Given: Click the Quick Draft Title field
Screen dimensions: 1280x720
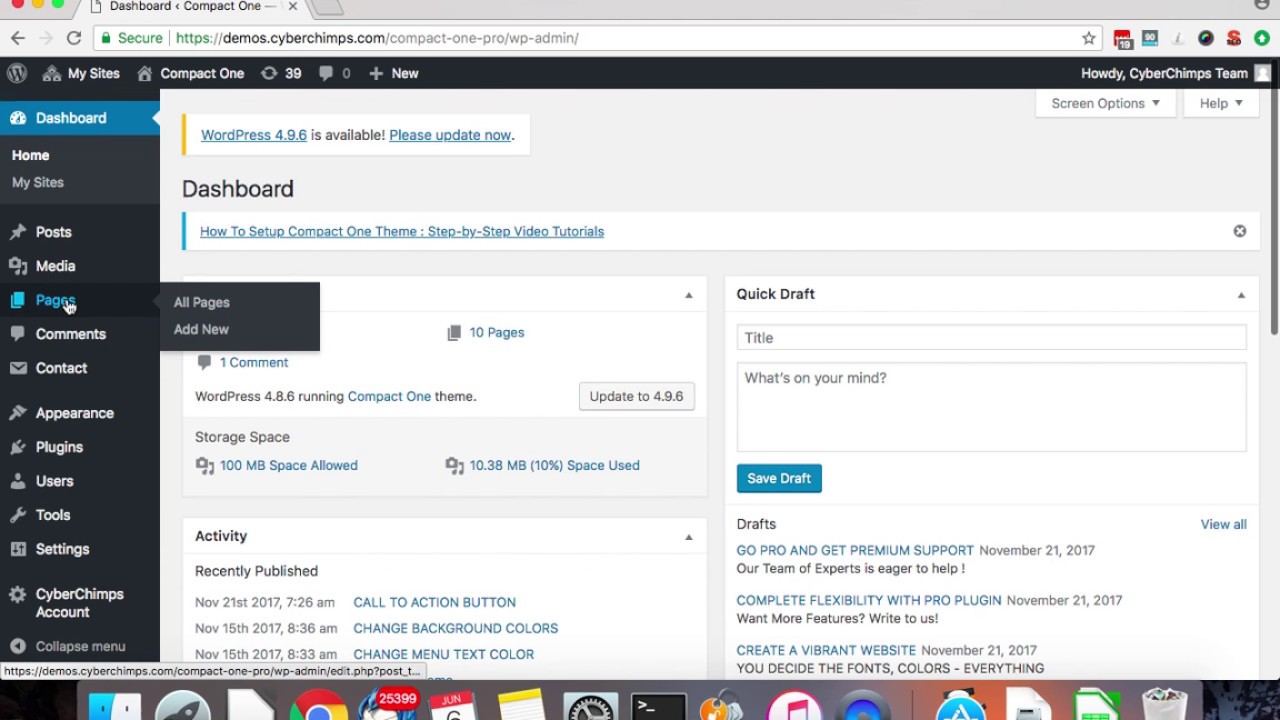Looking at the screenshot, I should point(991,337).
